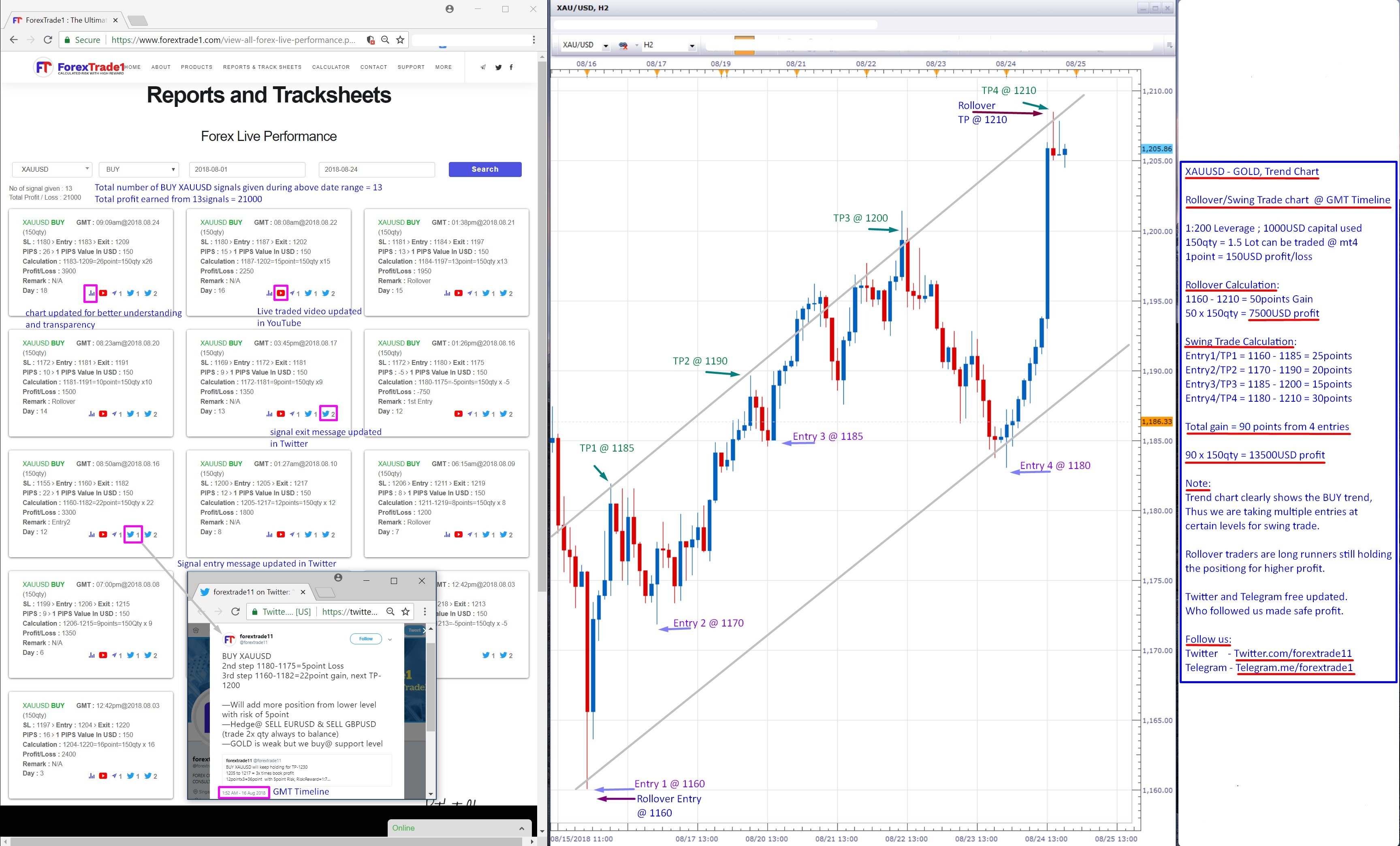Click the 1,205.86 current price marker
Screen dimensions: 1400x846
click(1157, 149)
